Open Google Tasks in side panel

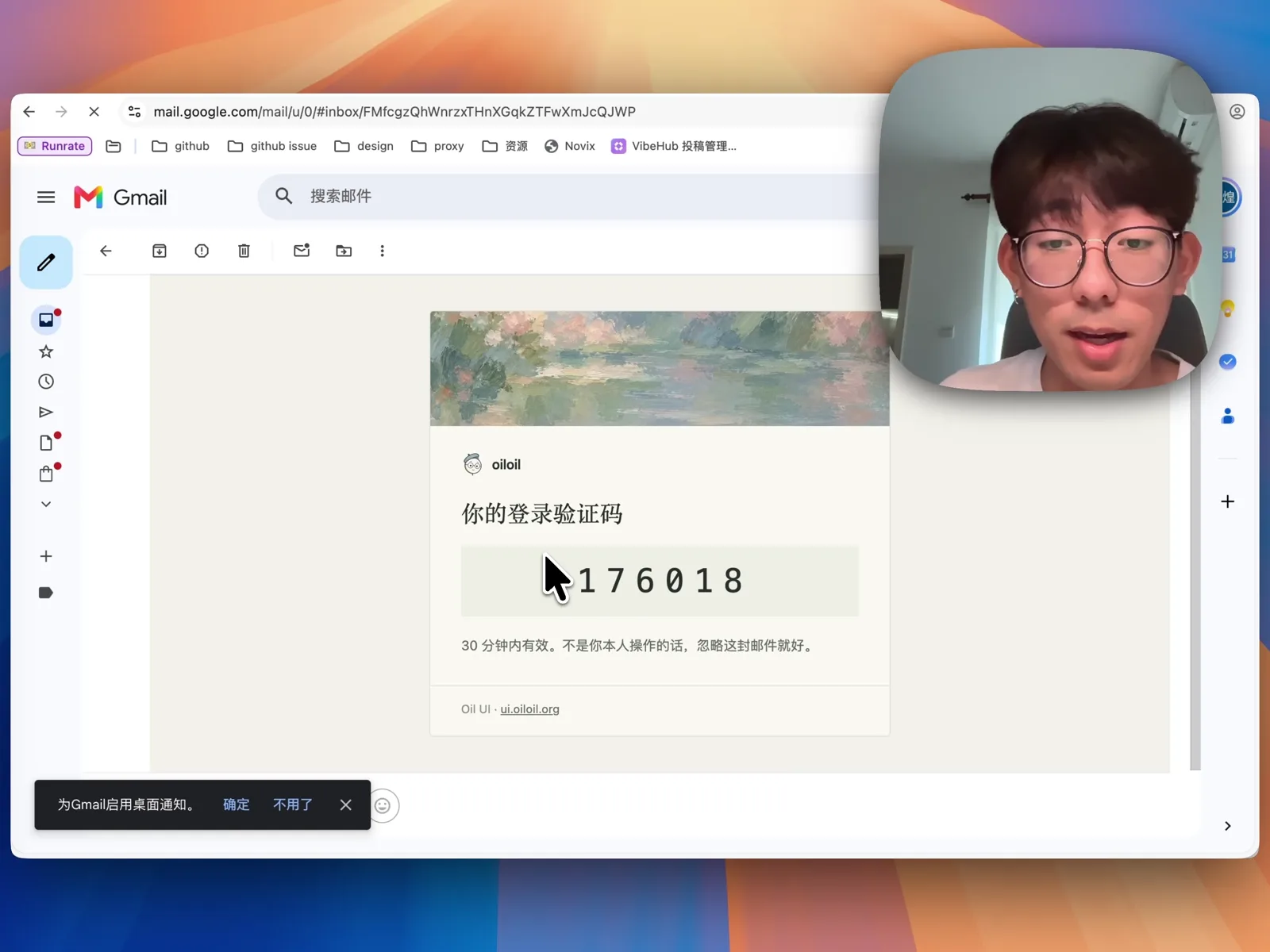[1228, 362]
